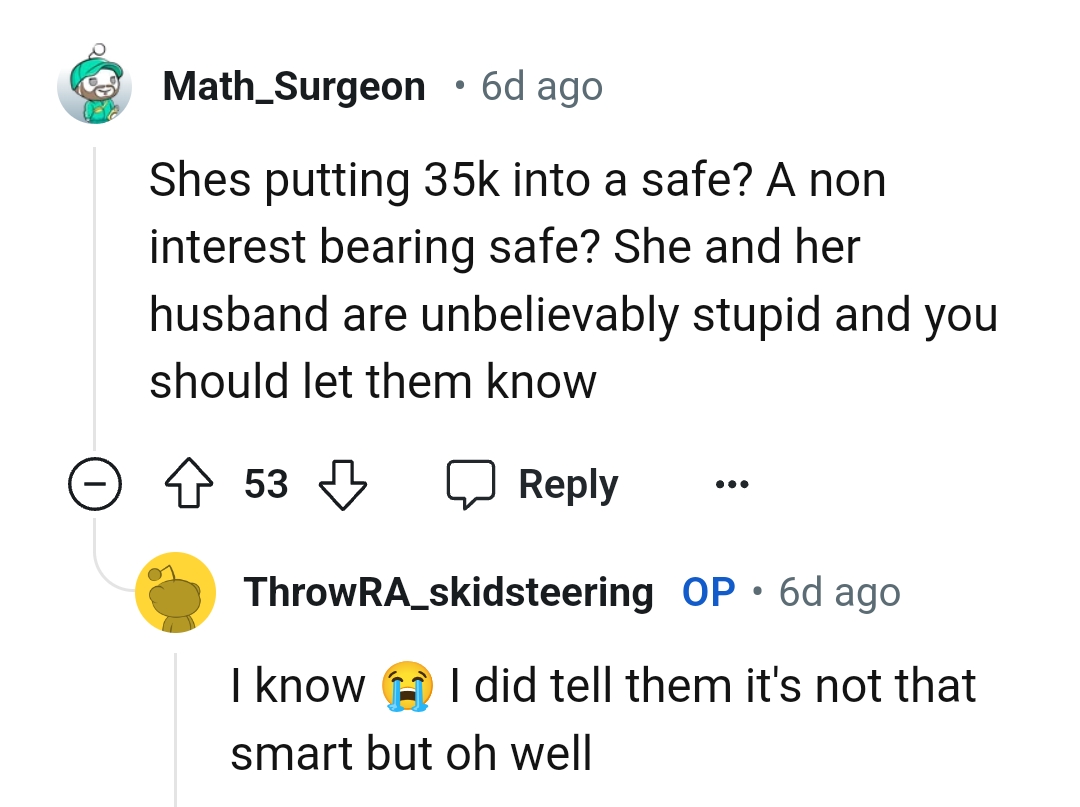The image size is (1080, 807).
Task: Collapse Math_Surgeon's comment thread
Action: coord(95,483)
